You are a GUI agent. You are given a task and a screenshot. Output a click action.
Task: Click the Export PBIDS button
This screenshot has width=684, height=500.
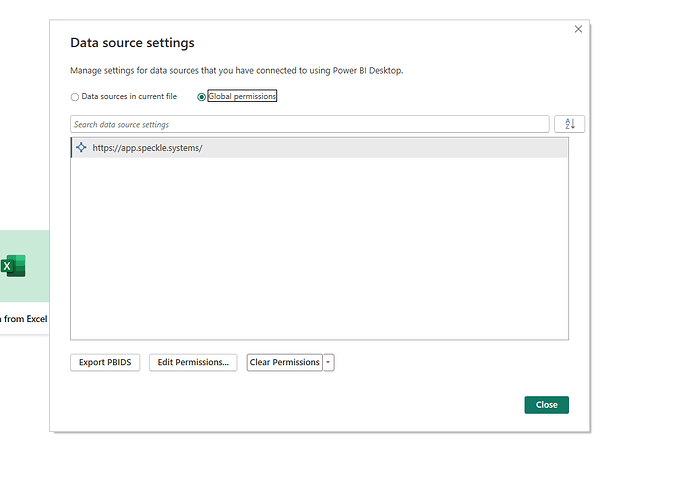(105, 363)
